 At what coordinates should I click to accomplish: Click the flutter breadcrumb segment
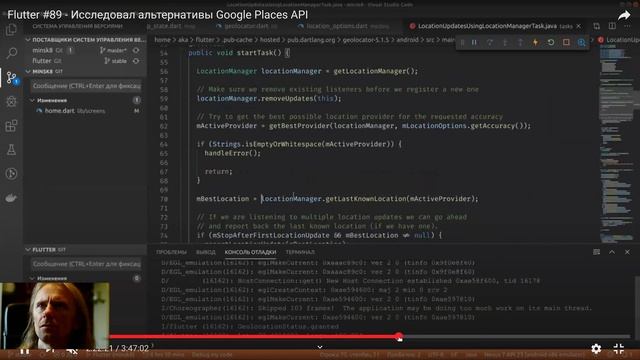coord(204,40)
